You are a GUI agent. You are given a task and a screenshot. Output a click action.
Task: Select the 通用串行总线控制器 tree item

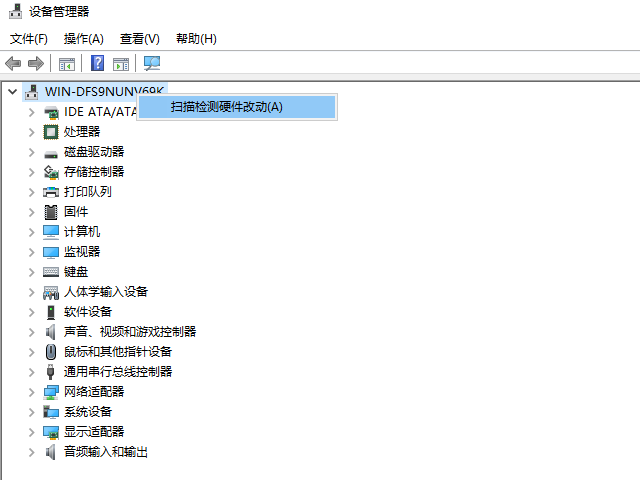[118, 371]
